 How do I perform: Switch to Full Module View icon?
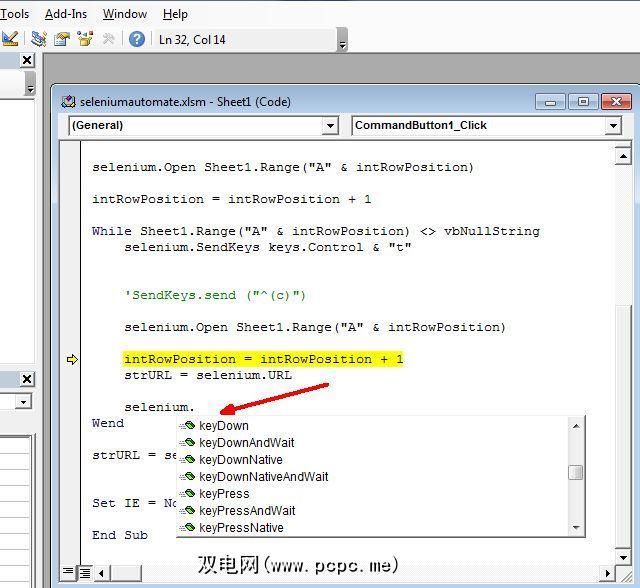[x=85, y=573]
